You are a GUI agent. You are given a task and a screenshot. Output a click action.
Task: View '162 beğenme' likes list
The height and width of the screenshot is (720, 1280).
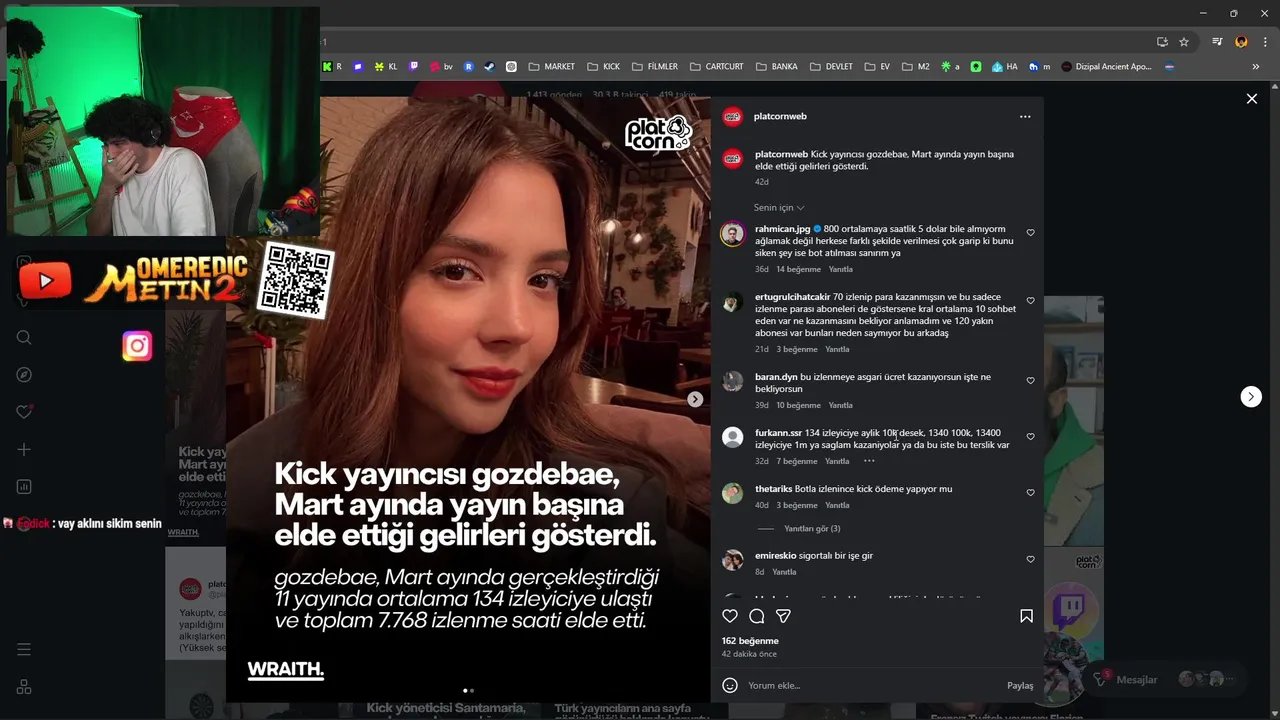pos(750,641)
